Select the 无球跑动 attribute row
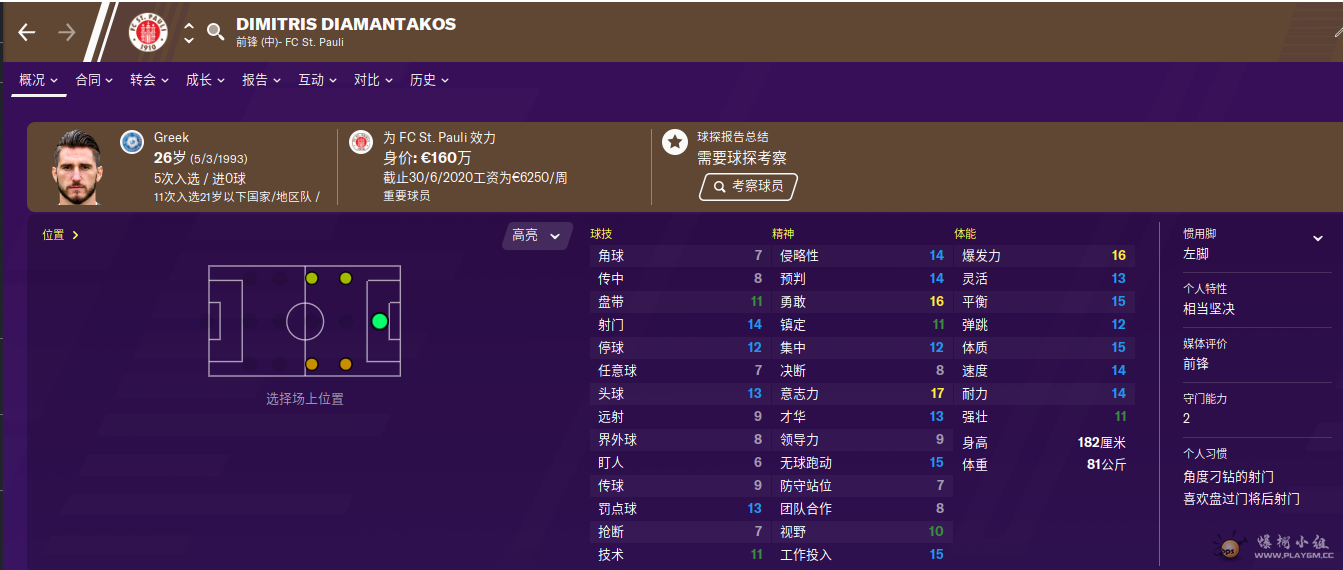This screenshot has height=570, width=1343. (x=862, y=463)
